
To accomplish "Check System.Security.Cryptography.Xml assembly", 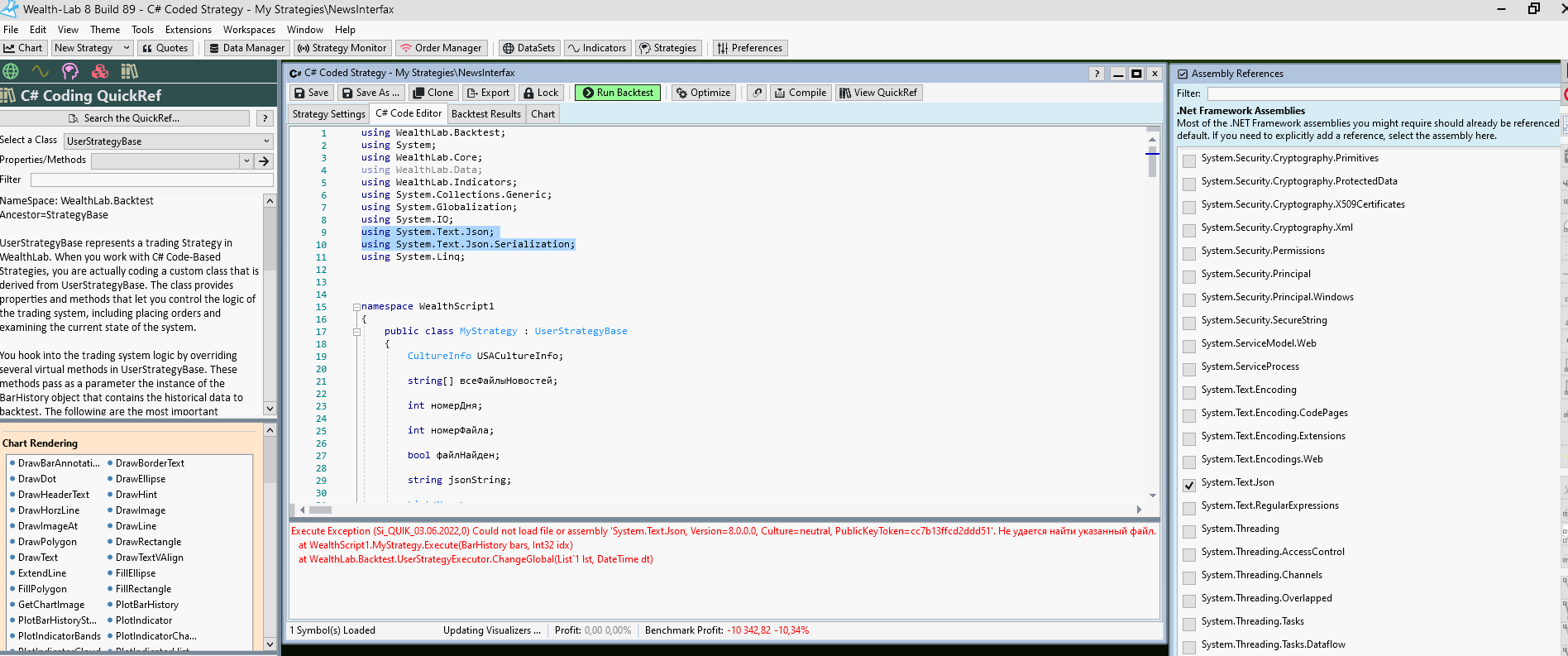I will click(1189, 230).
